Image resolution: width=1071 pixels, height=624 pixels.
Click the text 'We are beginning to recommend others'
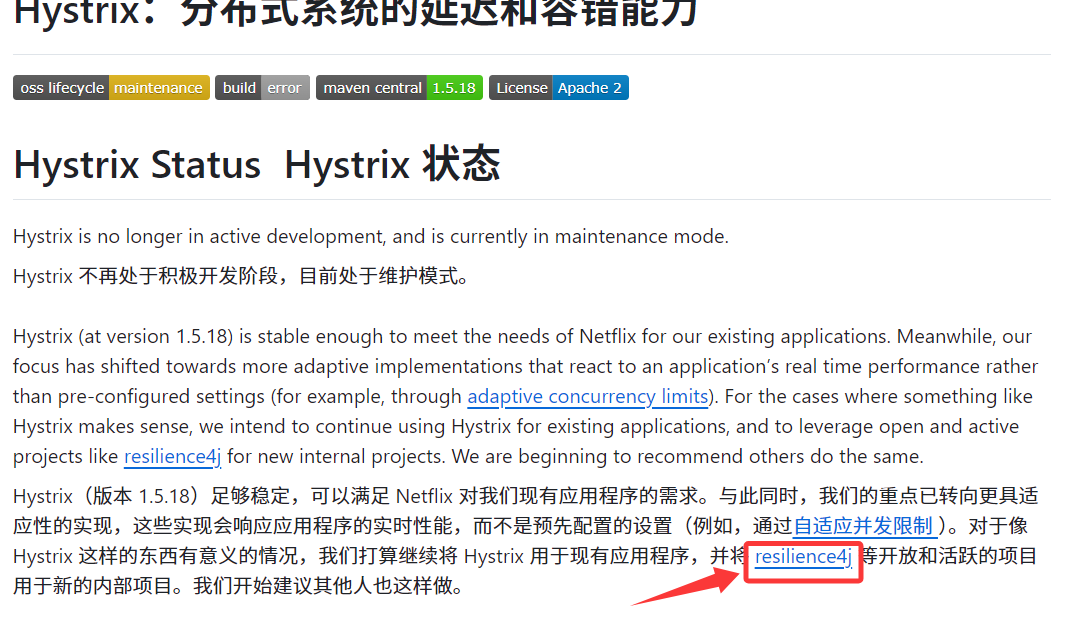click(x=627, y=457)
